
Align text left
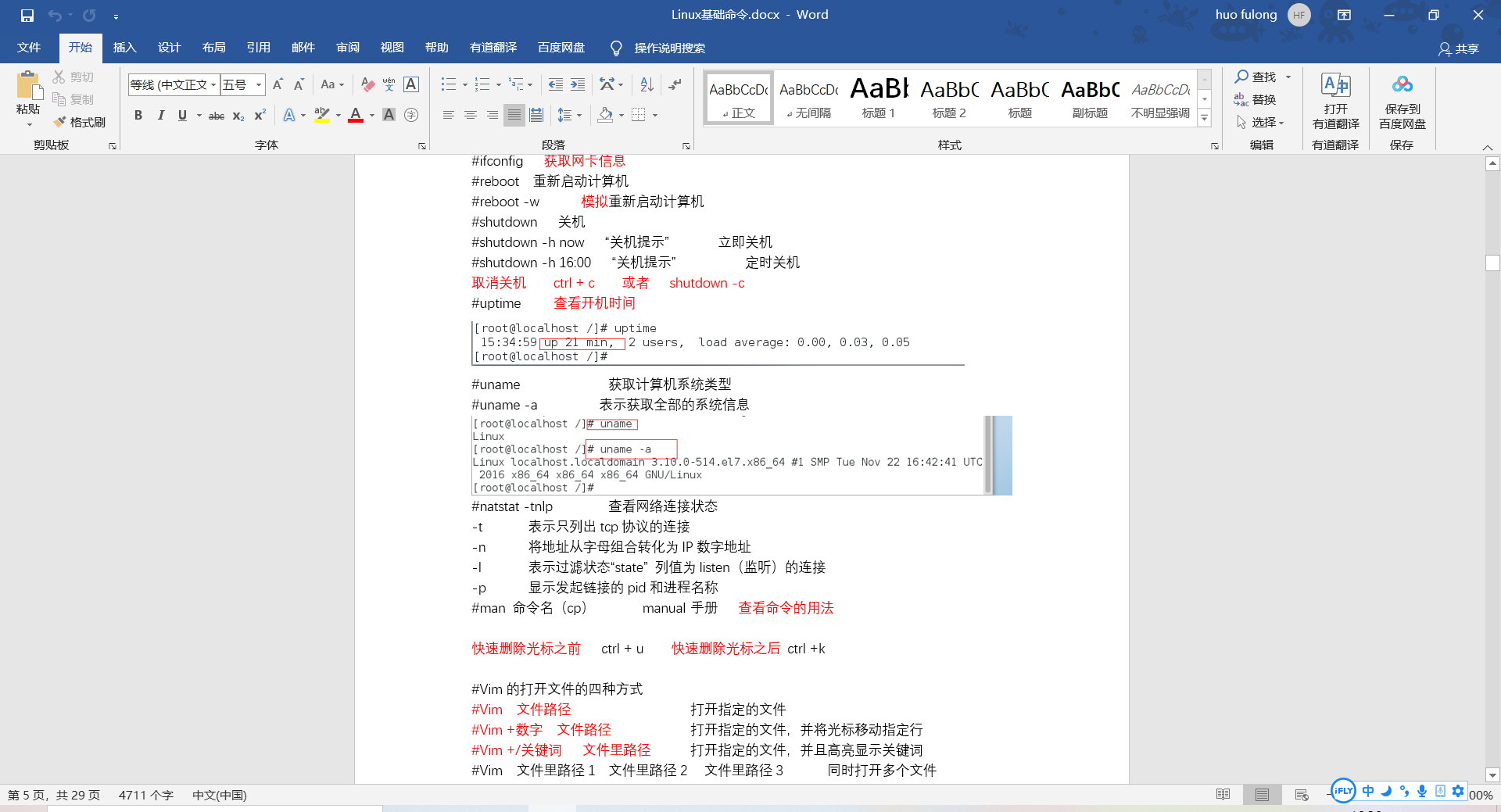click(x=449, y=115)
